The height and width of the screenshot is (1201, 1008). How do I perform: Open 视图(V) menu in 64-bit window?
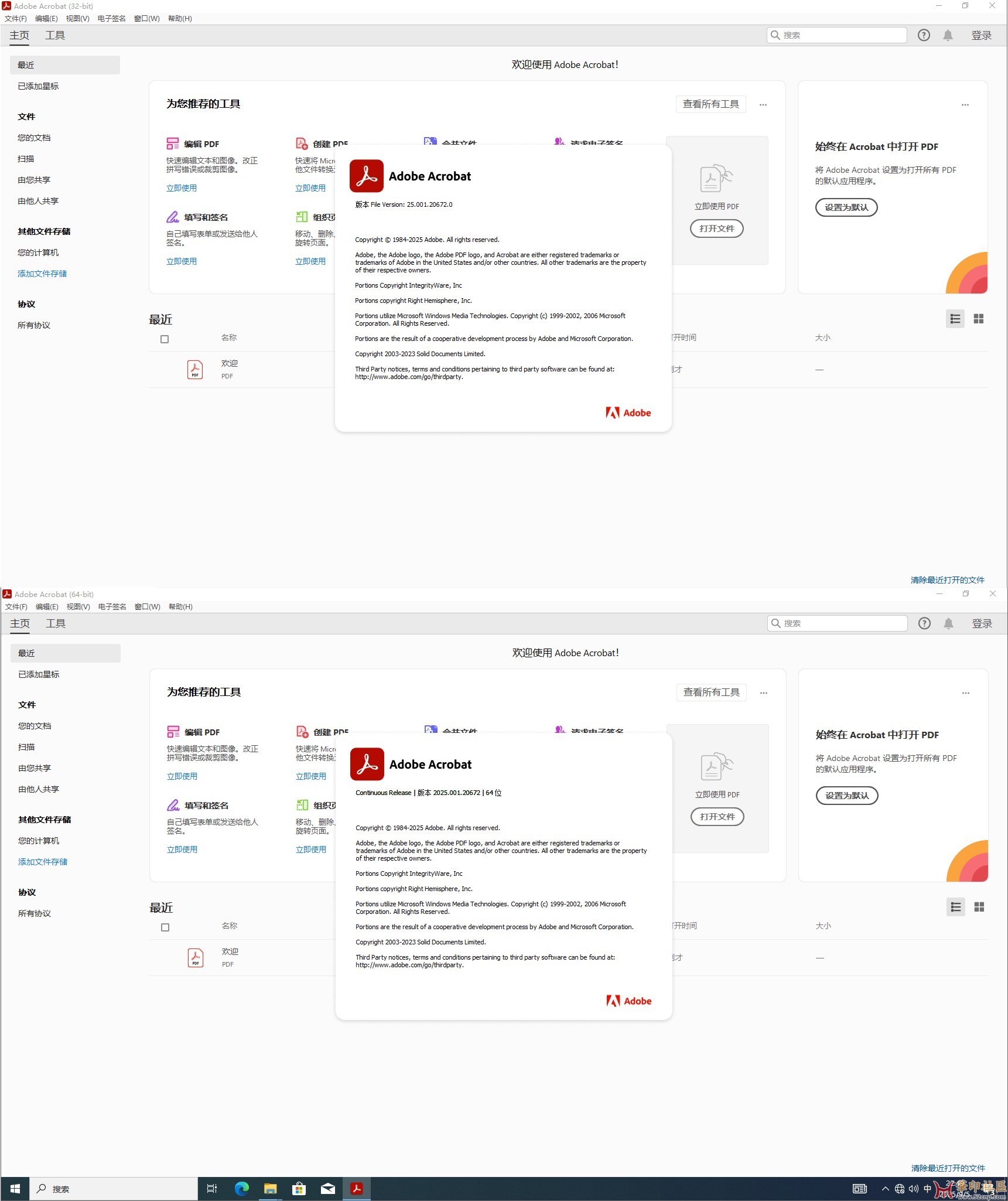click(78, 607)
